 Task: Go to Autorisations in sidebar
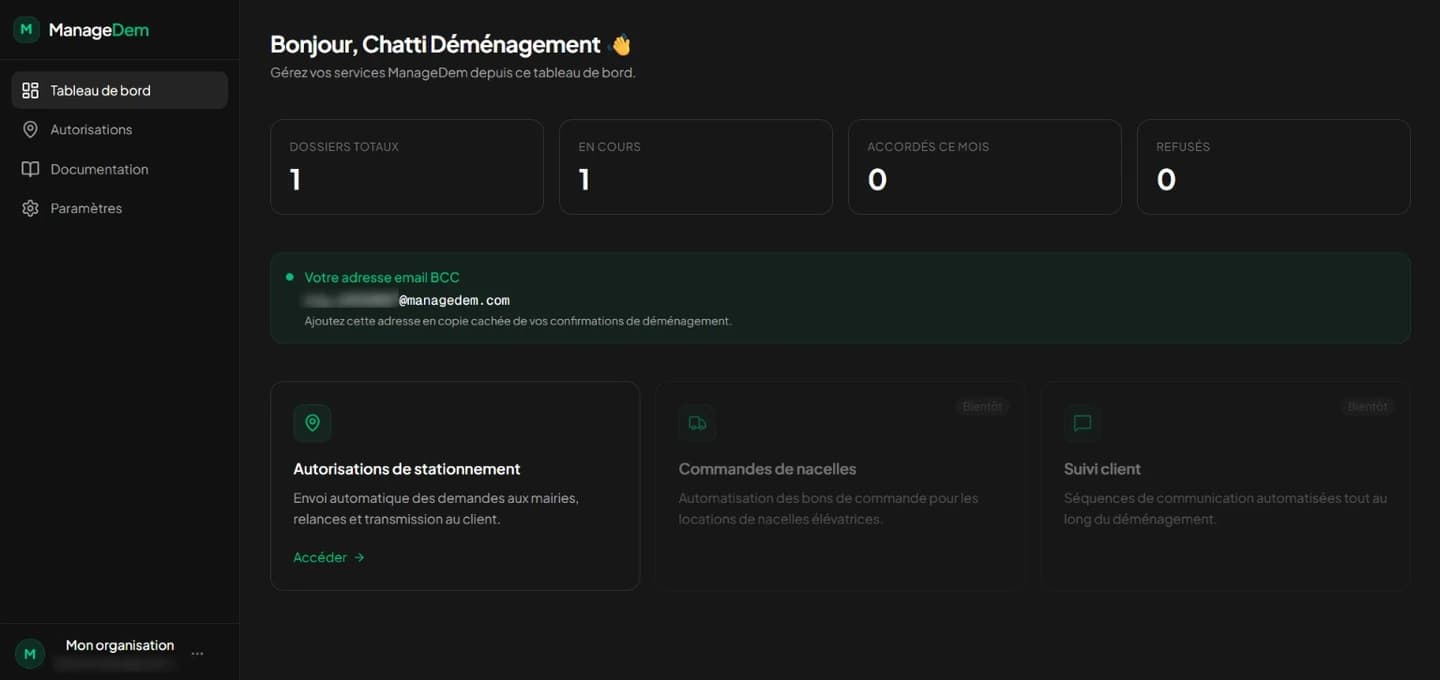coord(119,130)
